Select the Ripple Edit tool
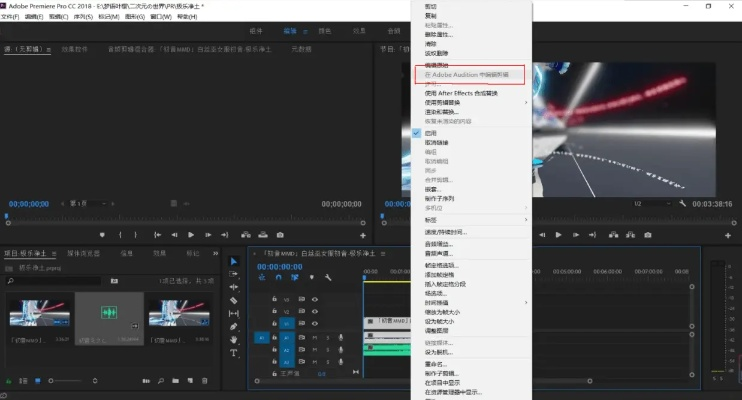 [233, 287]
